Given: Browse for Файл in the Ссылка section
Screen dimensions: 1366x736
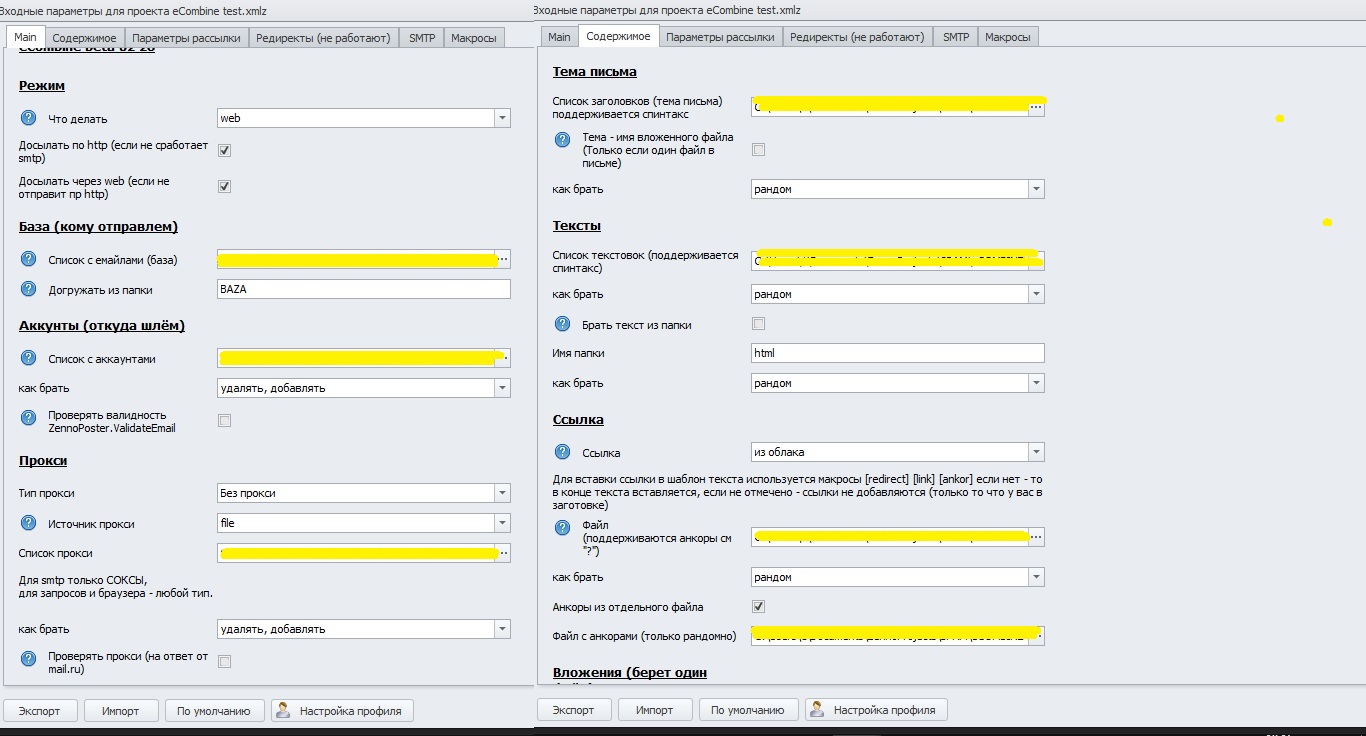Looking at the screenshot, I should click(x=1037, y=537).
